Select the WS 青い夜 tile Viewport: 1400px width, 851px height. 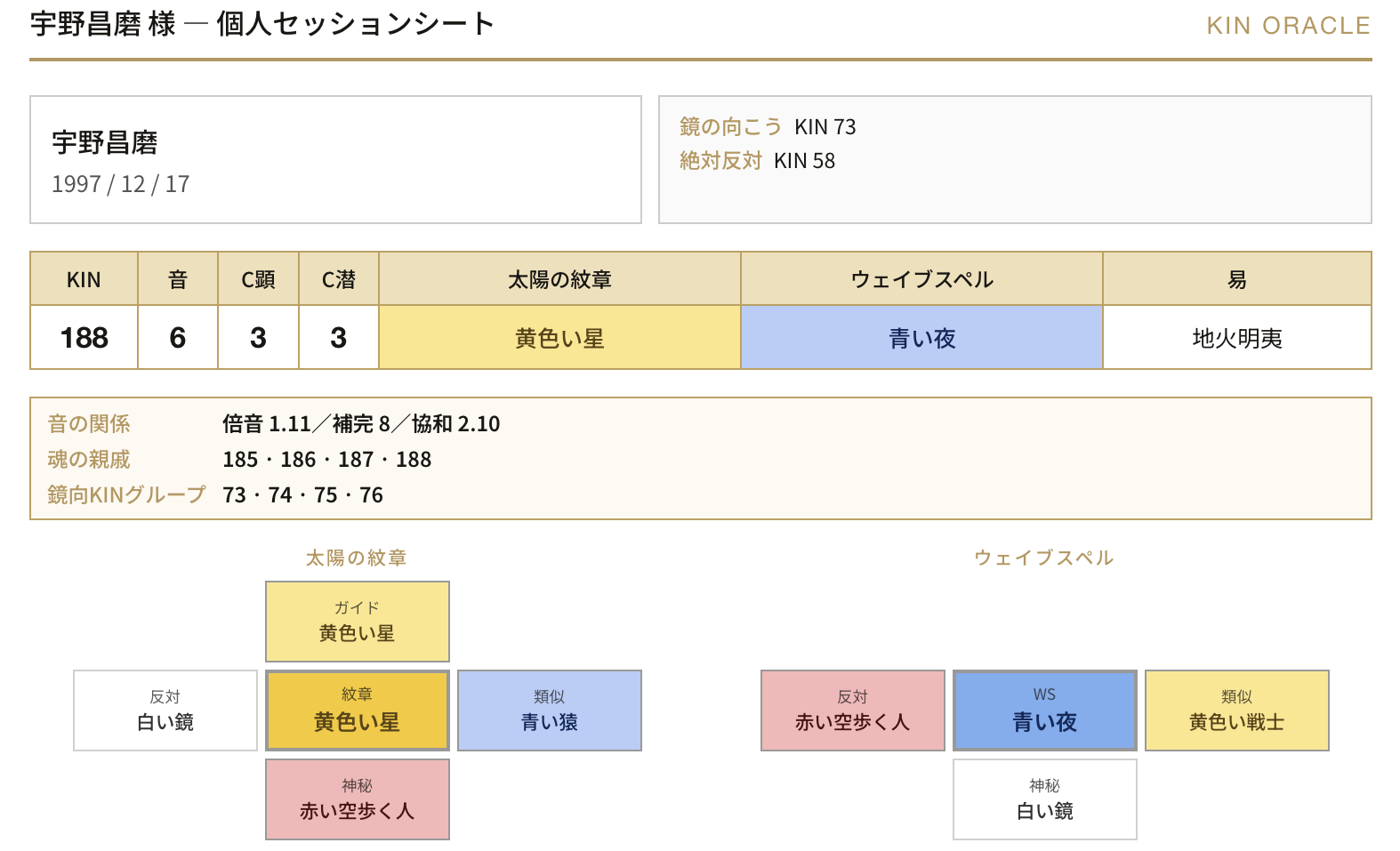(1045, 711)
